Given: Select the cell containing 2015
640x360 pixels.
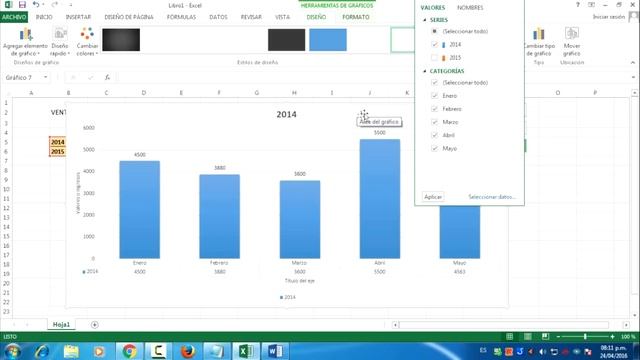Looking at the screenshot, I should pyautogui.click(x=58, y=151).
